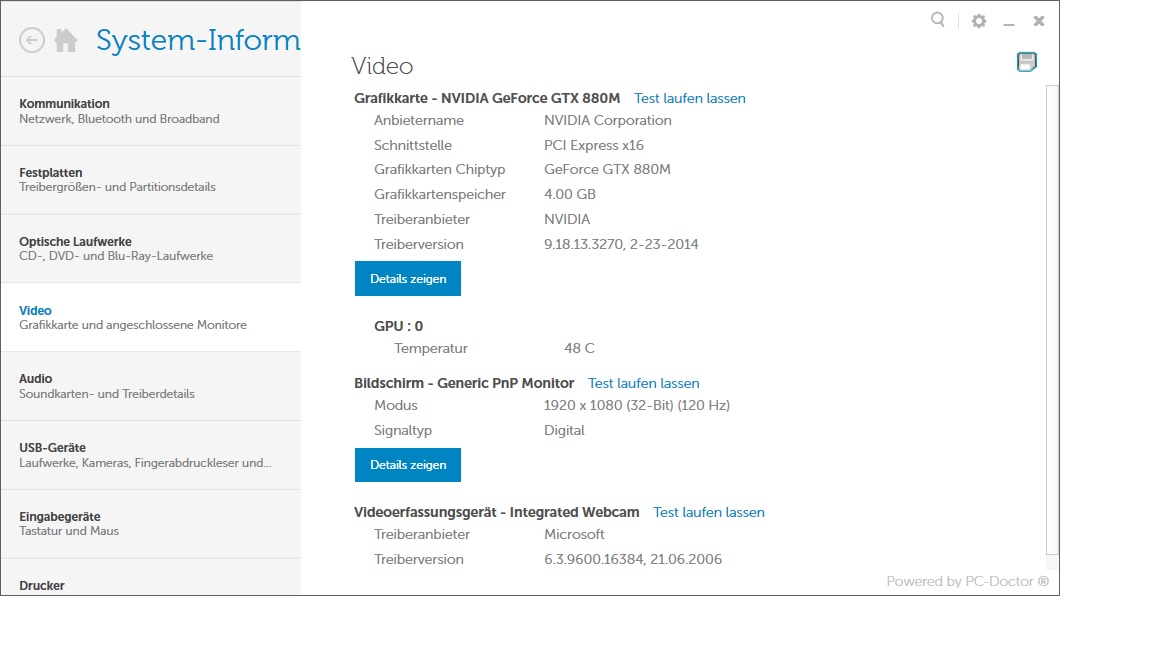
Task: Click the back arrow icon in header
Action: point(32,40)
